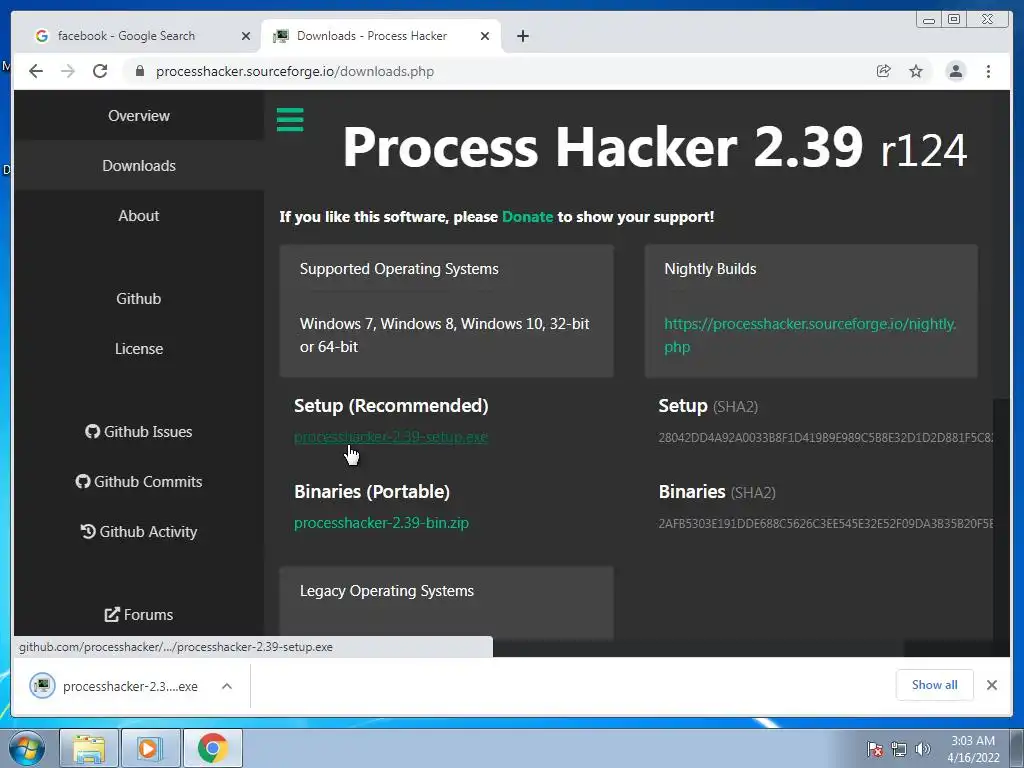The height and width of the screenshot is (768, 1024).
Task: Open the Windows Start menu orb
Action: coord(27,748)
